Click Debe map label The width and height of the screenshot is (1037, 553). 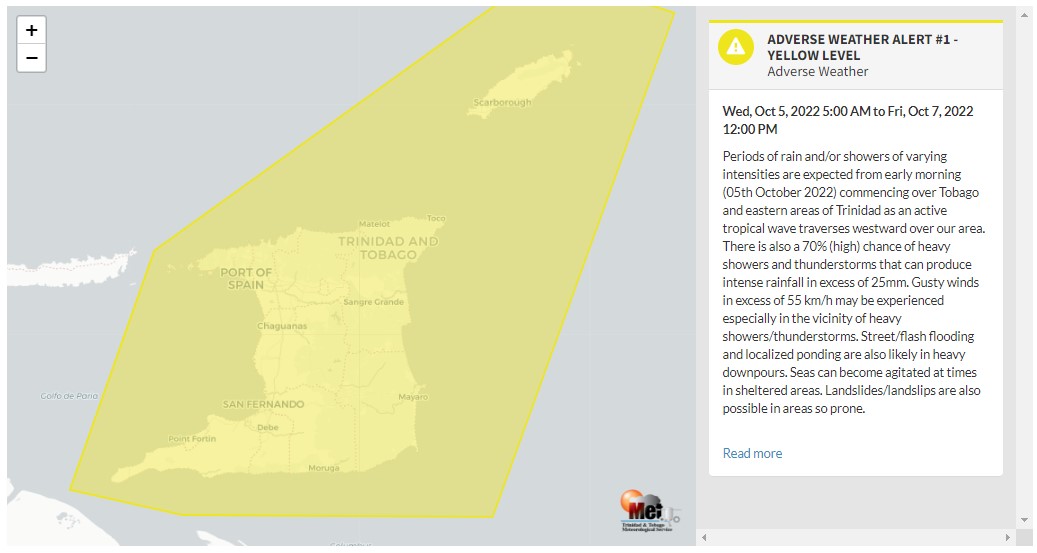(268, 427)
